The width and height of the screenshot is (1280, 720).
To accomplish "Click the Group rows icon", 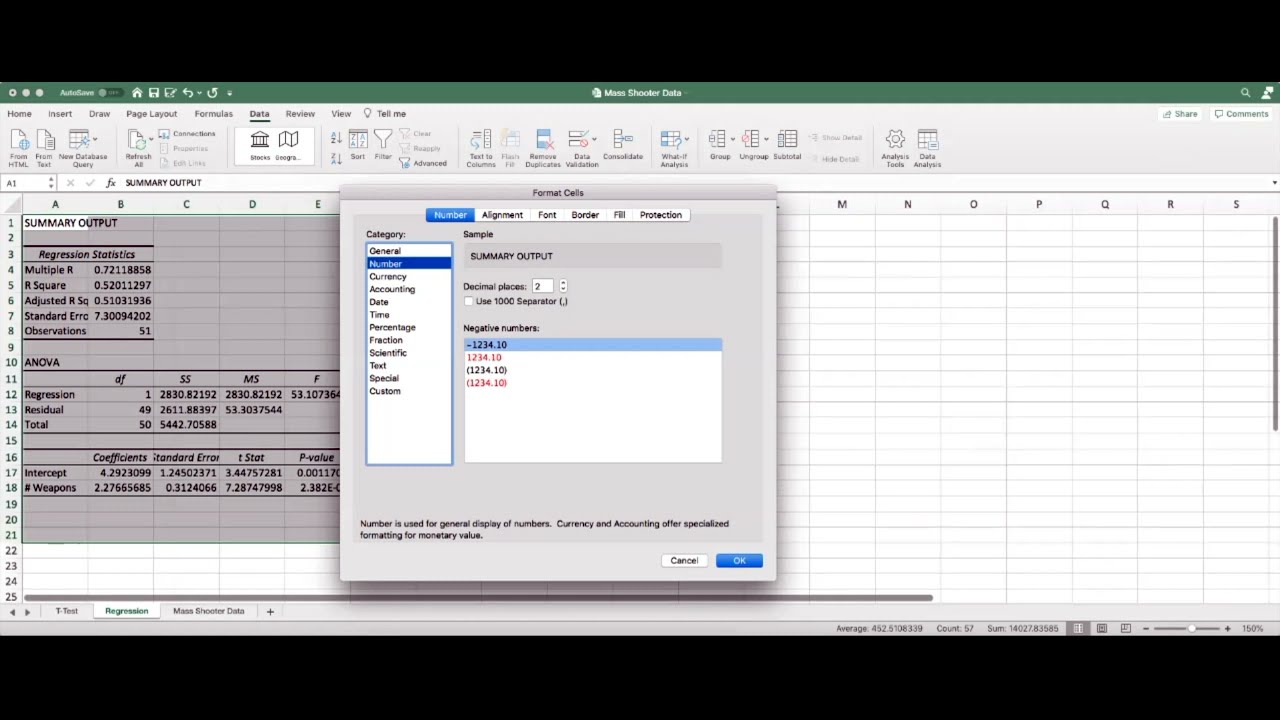I will (x=717, y=140).
